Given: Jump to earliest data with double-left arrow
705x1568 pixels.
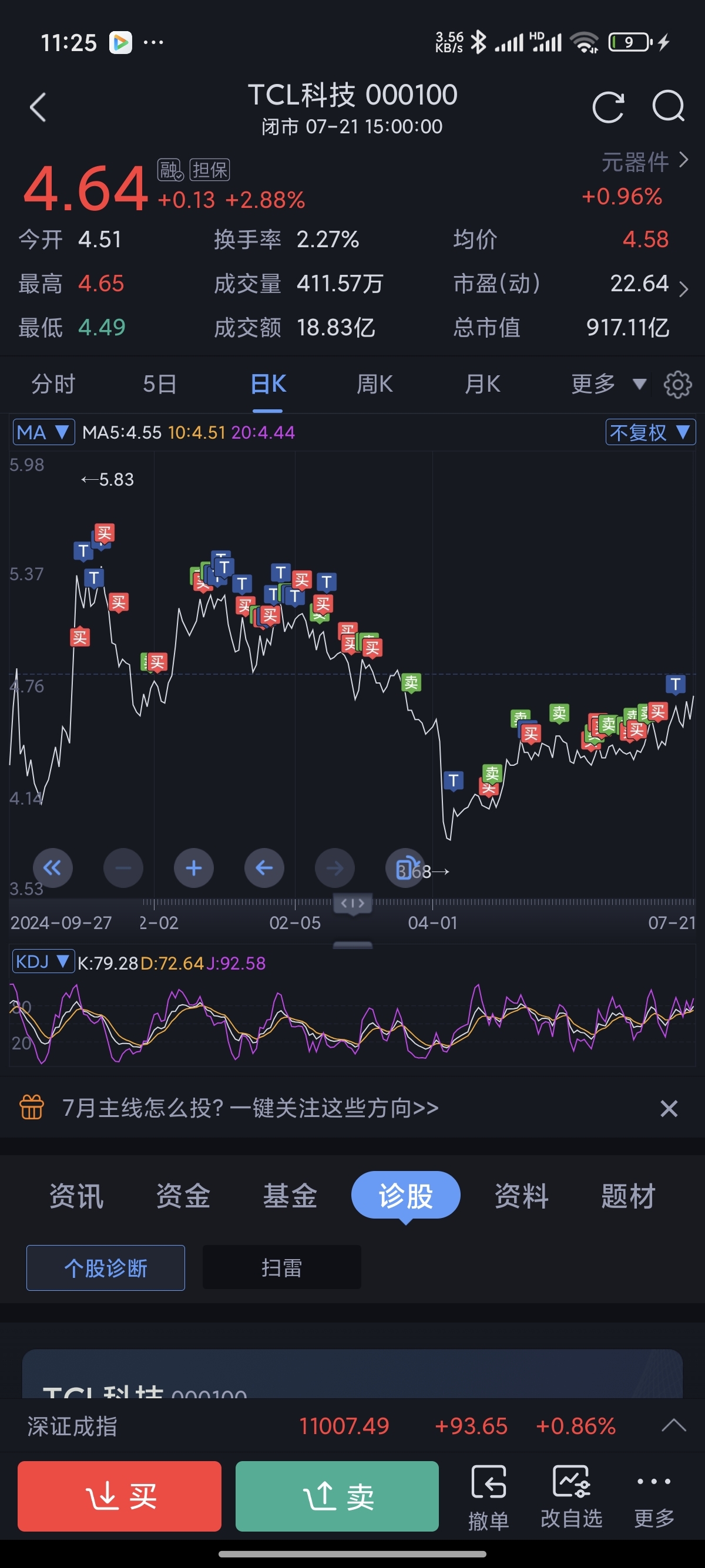Looking at the screenshot, I should click(52, 867).
